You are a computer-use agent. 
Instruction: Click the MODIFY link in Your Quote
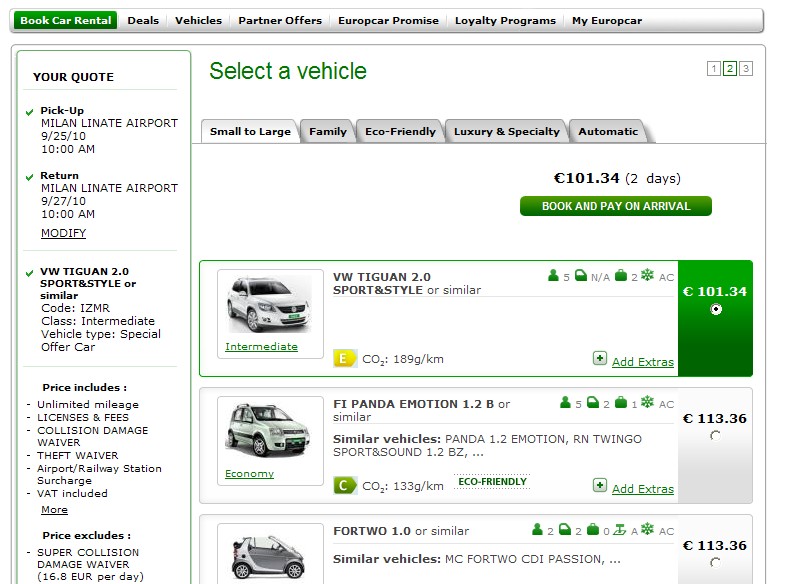(63, 233)
